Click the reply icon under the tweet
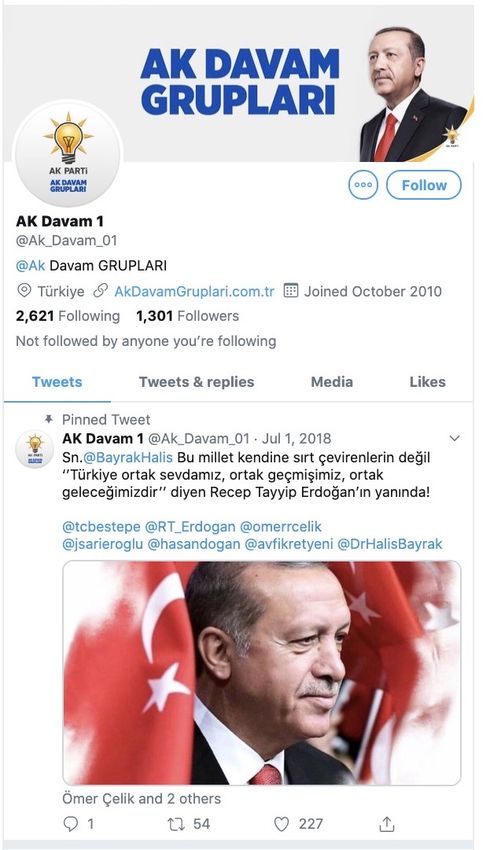Viewport: 490px width, 850px height. tap(70, 824)
